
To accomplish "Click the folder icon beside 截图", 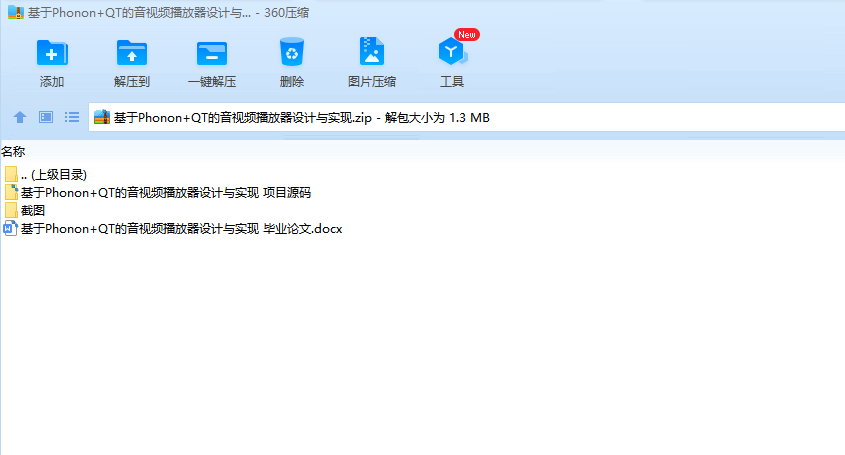I will pos(11,210).
